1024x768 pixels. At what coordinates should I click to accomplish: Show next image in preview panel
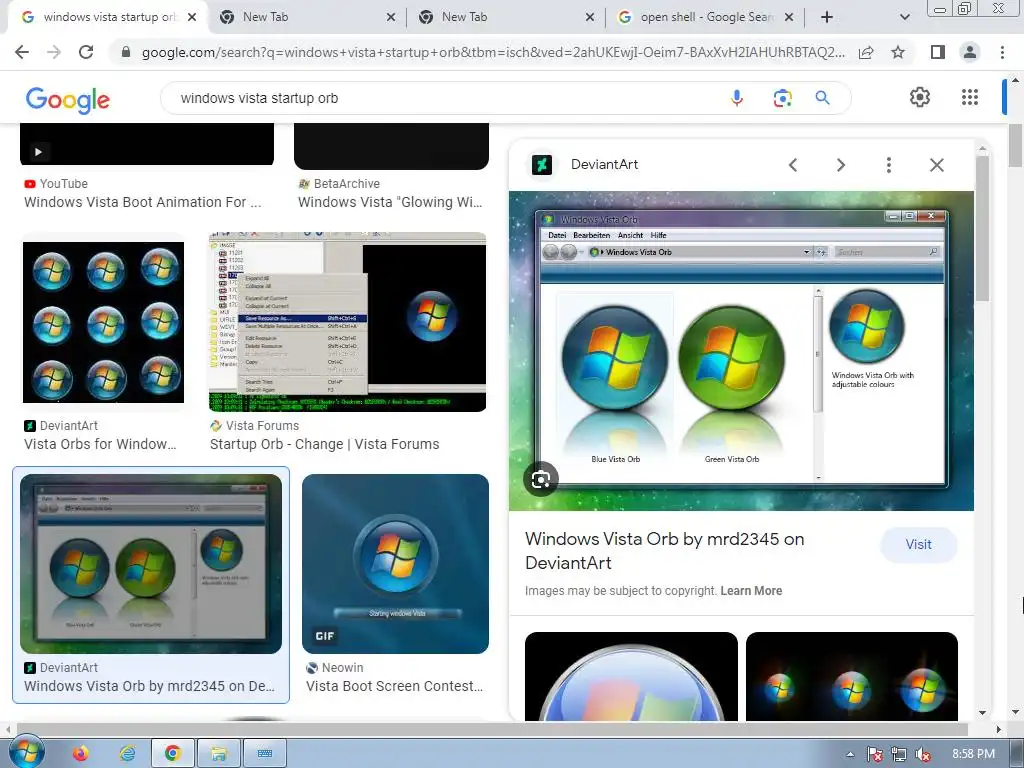pyautogui.click(x=841, y=165)
